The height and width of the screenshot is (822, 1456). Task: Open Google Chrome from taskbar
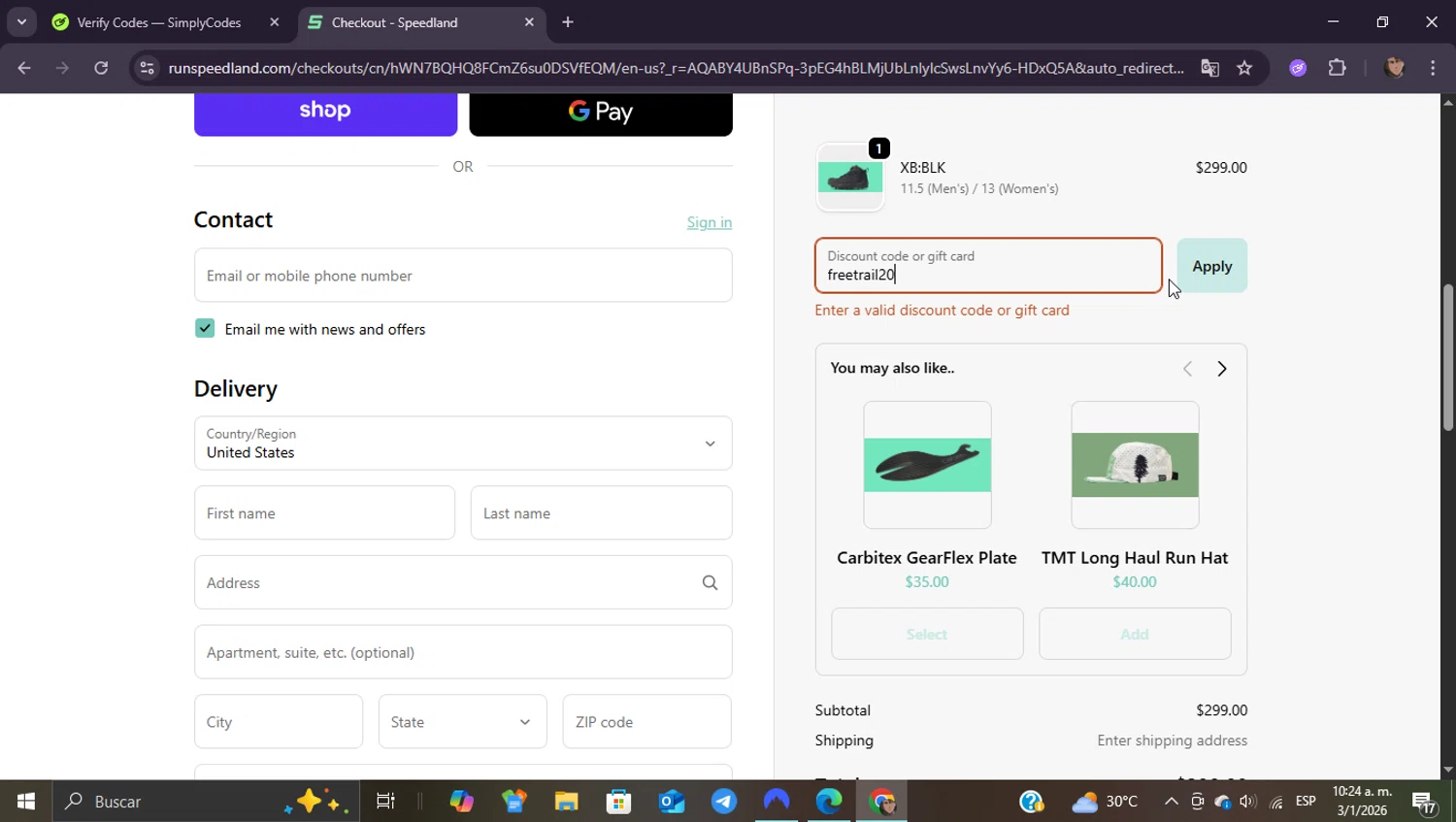881,802
